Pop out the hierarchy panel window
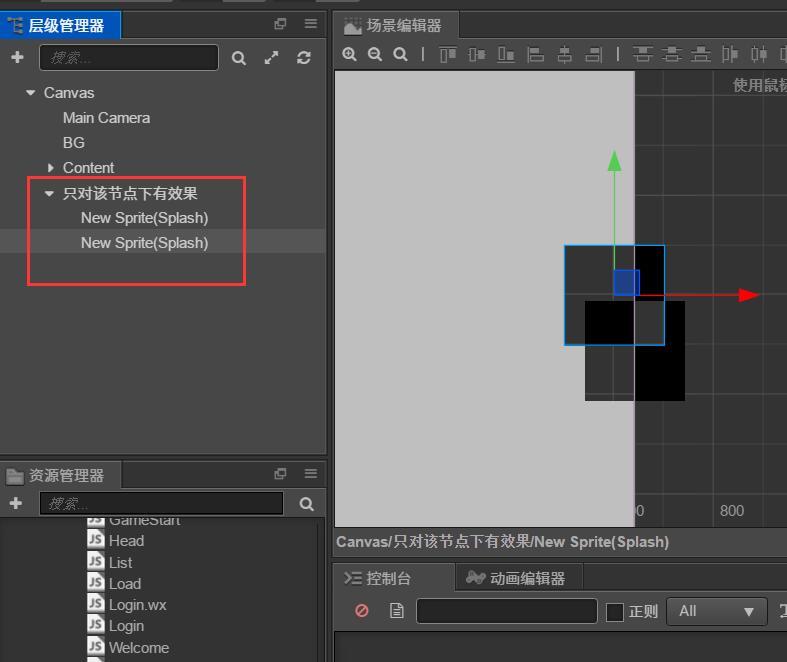The width and height of the screenshot is (787, 662). click(x=280, y=24)
